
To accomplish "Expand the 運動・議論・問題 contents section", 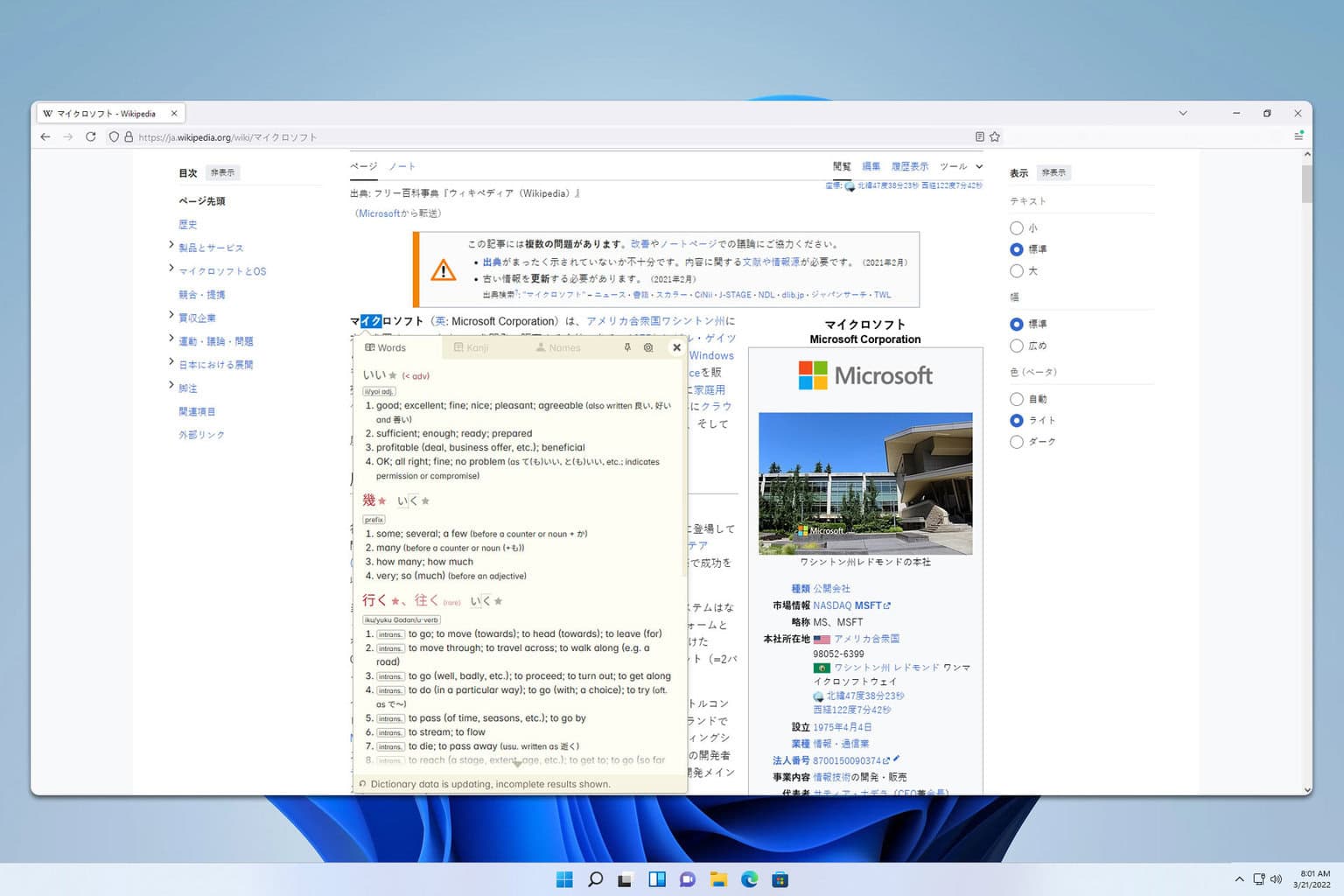I will (x=171, y=339).
